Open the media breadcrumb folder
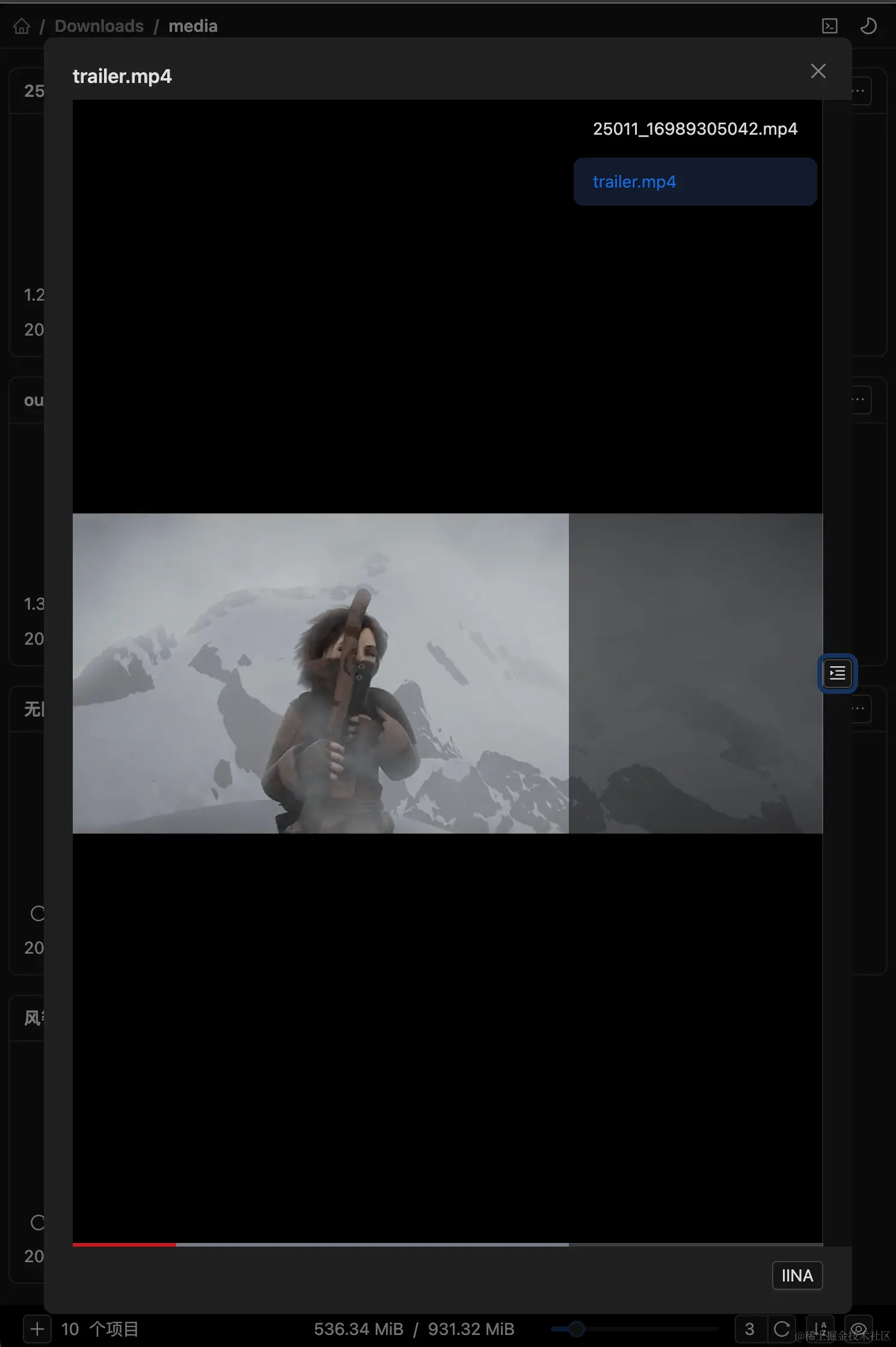896x1347 pixels. [193, 26]
